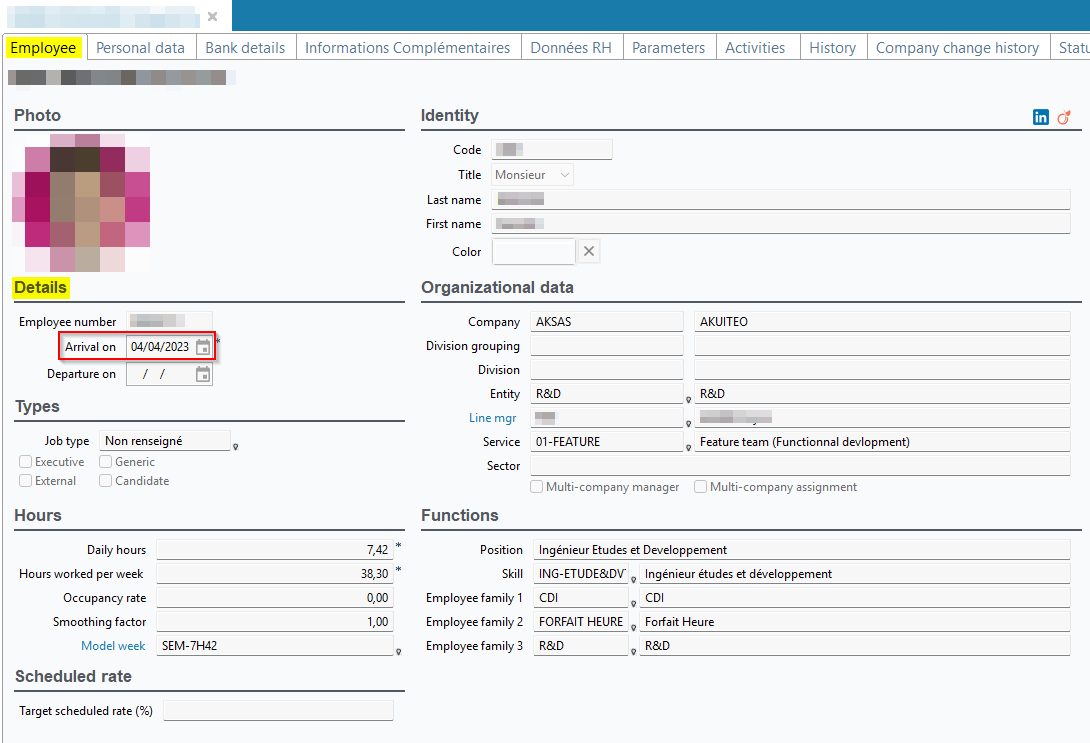Open the Arrival on calendar picker
Image resolution: width=1090 pixels, height=743 pixels.
click(x=203, y=347)
